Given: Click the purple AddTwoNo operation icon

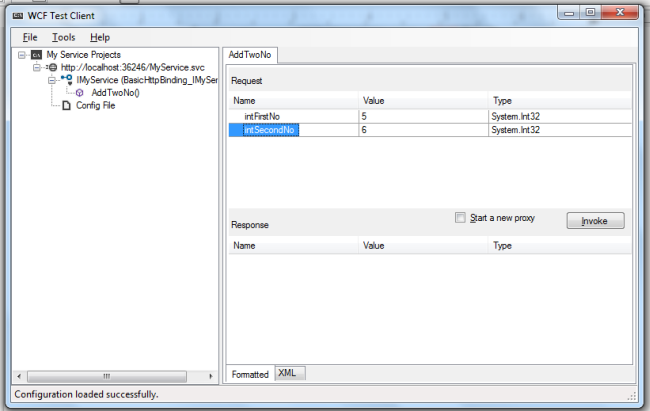Looking at the screenshot, I should point(80,93).
